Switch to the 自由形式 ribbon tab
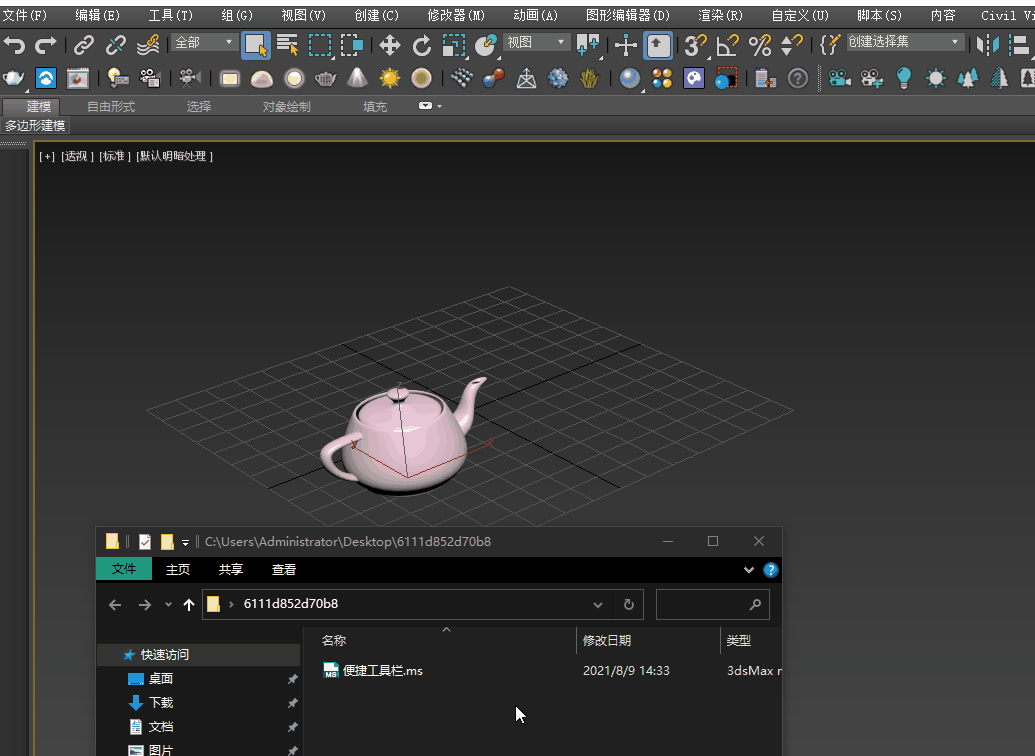1035x756 pixels. pos(111,107)
